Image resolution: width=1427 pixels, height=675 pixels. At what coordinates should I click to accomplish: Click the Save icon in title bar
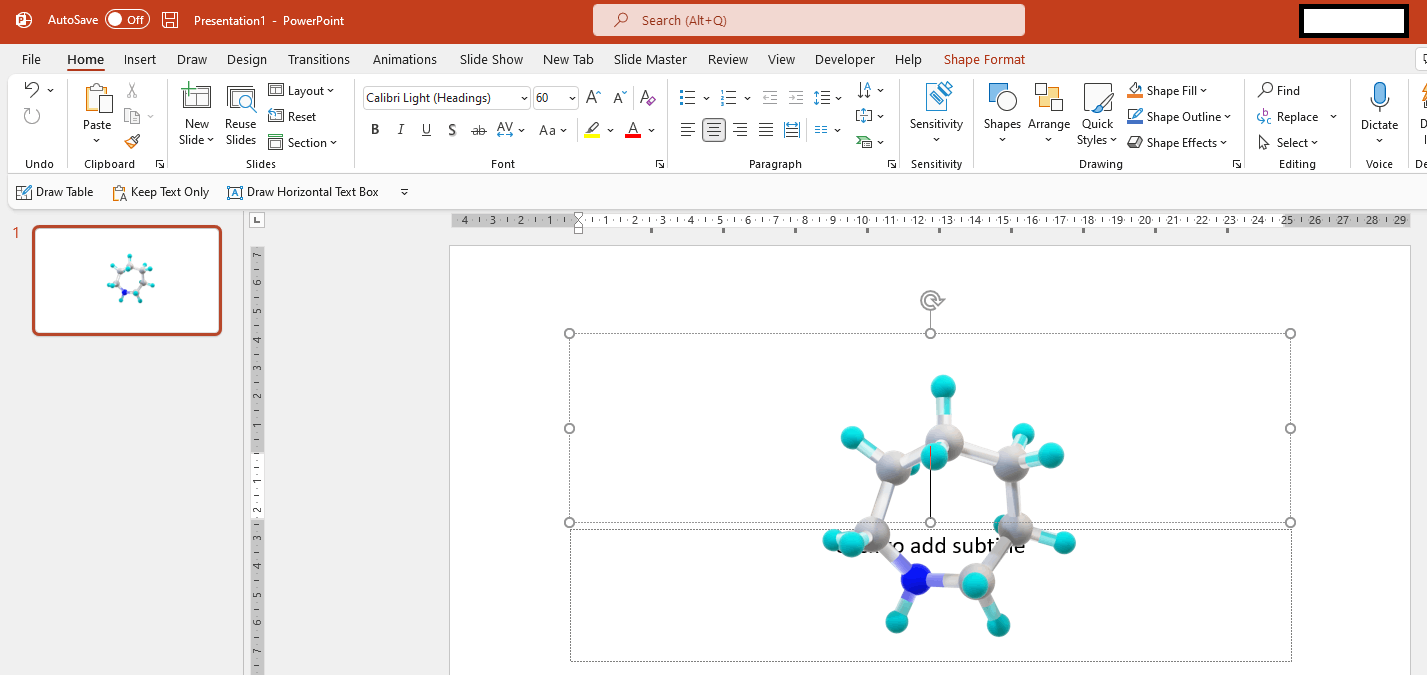pyautogui.click(x=170, y=20)
